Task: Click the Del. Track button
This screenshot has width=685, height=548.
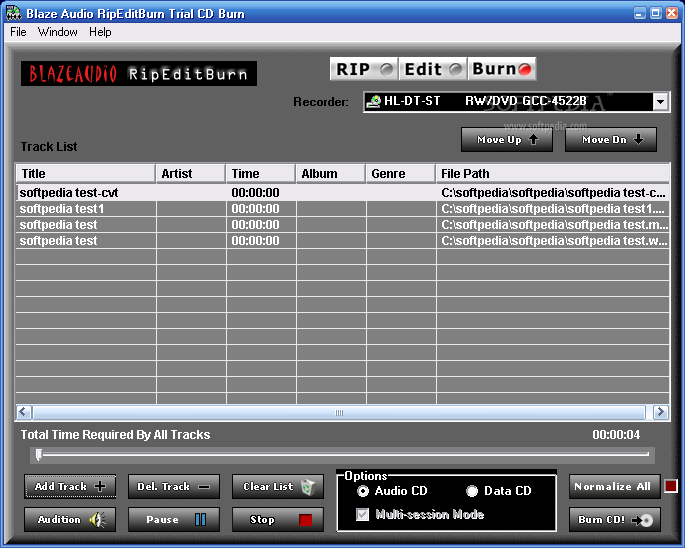Action: 174,486
